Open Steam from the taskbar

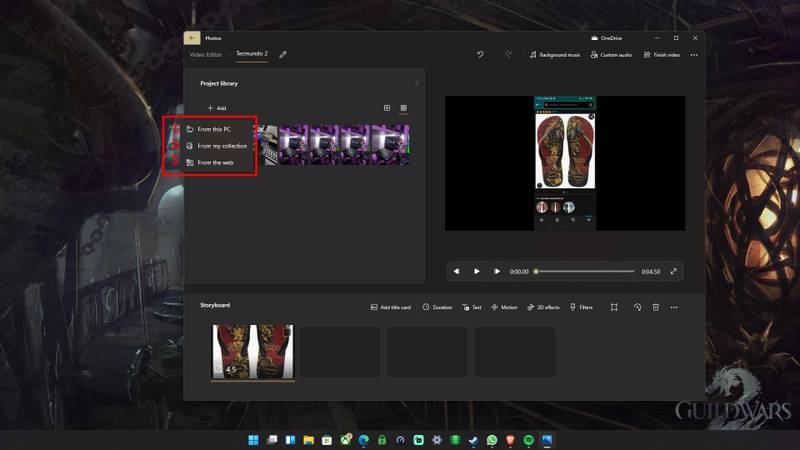tap(473, 440)
